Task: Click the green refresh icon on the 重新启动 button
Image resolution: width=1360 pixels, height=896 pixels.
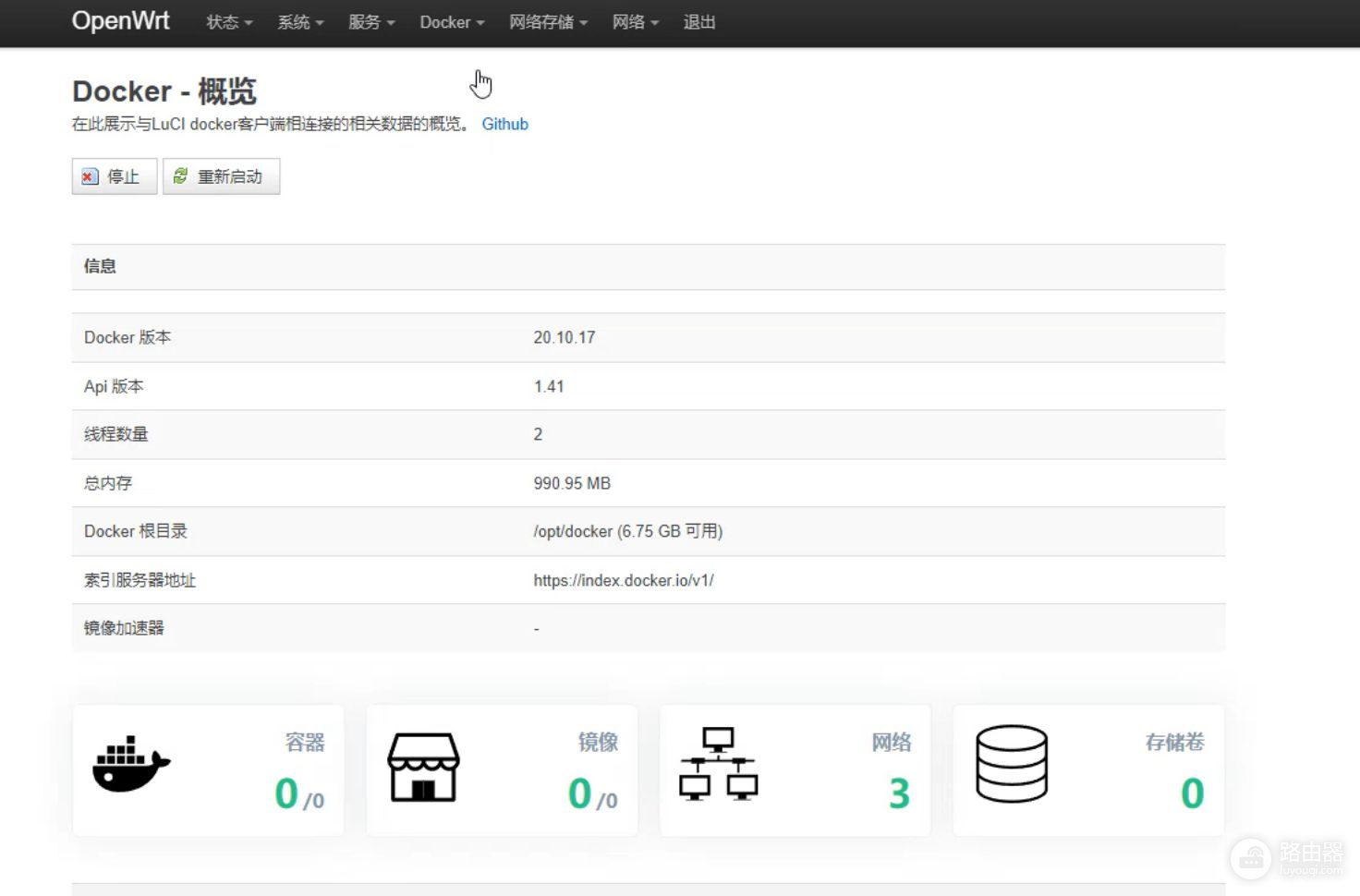Action: 180,176
